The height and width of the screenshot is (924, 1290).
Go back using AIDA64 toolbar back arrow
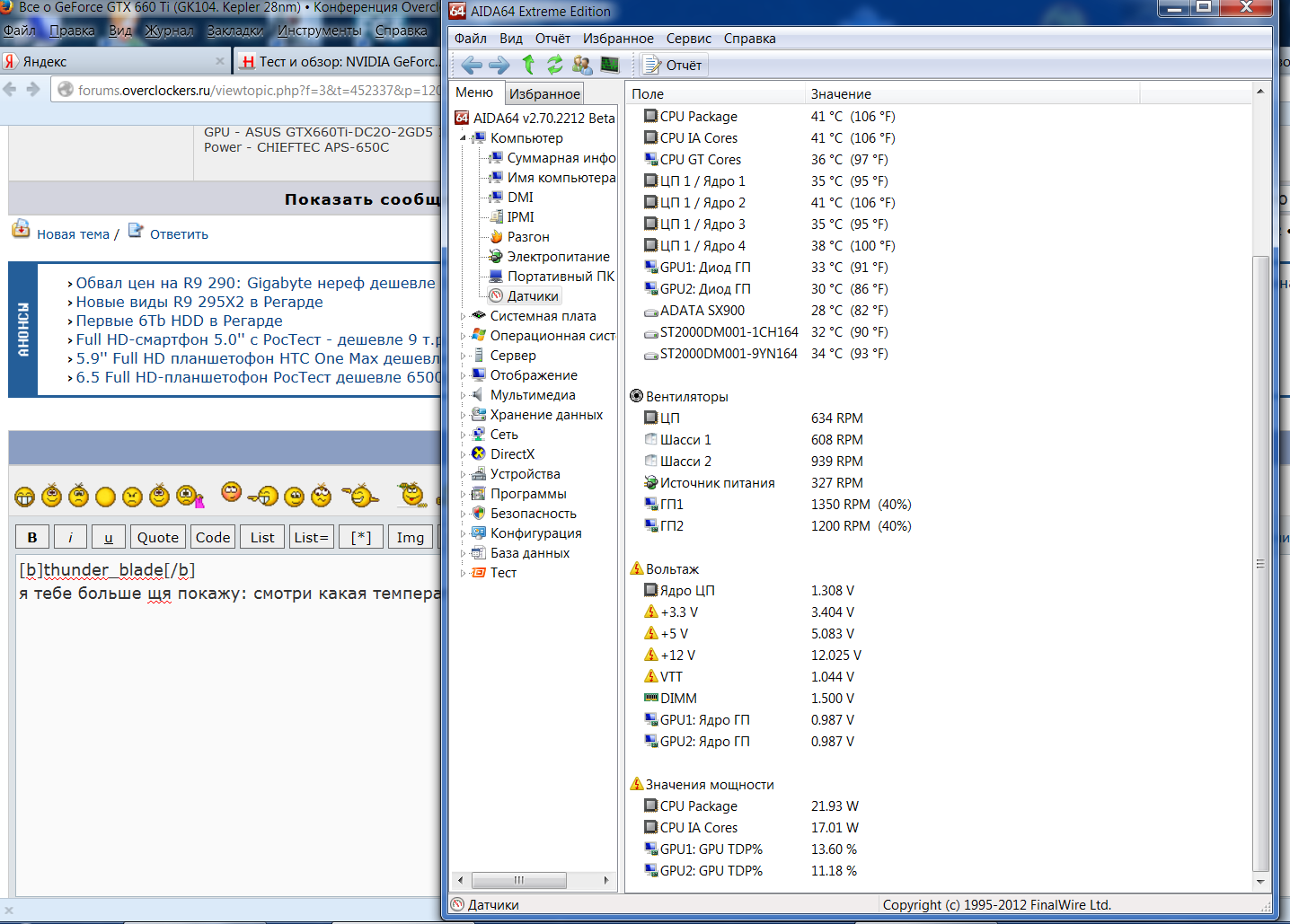(472, 65)
